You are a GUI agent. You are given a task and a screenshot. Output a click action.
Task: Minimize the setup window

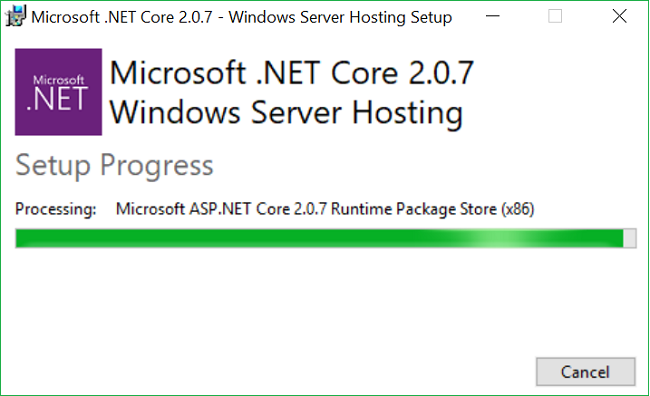(492, 17)
